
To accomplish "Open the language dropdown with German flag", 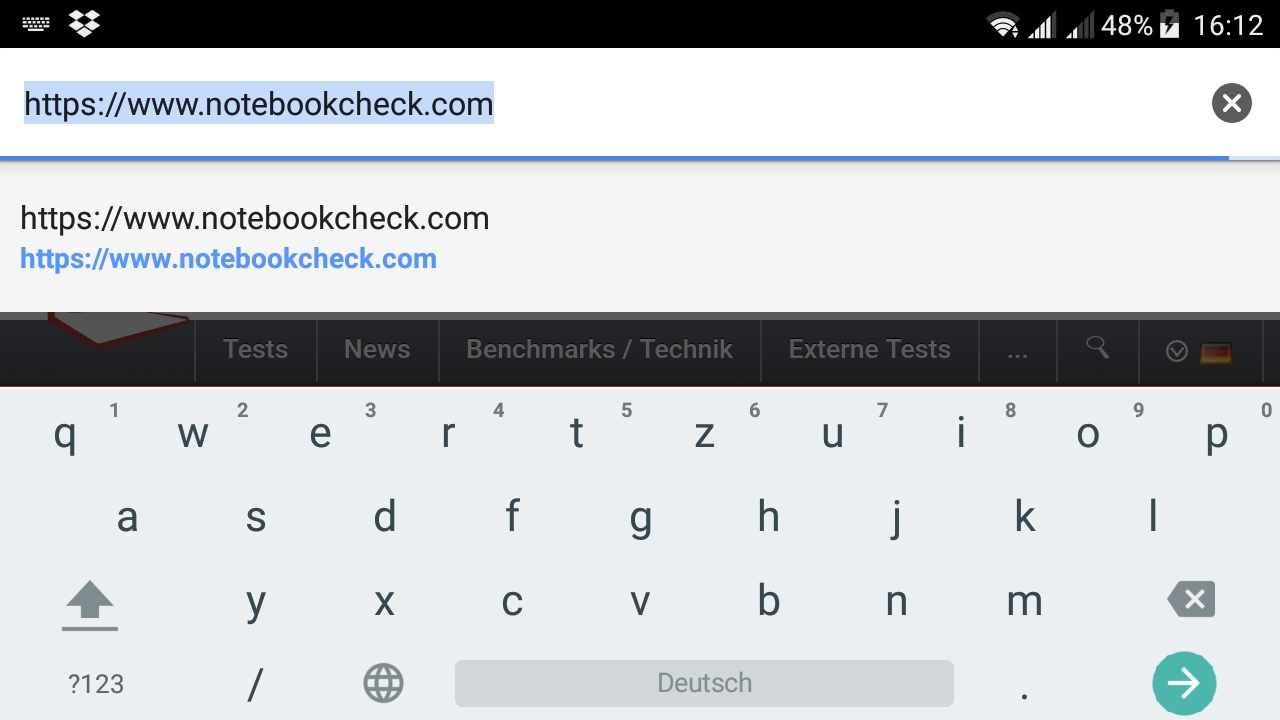I will [x=1199, y=351].
